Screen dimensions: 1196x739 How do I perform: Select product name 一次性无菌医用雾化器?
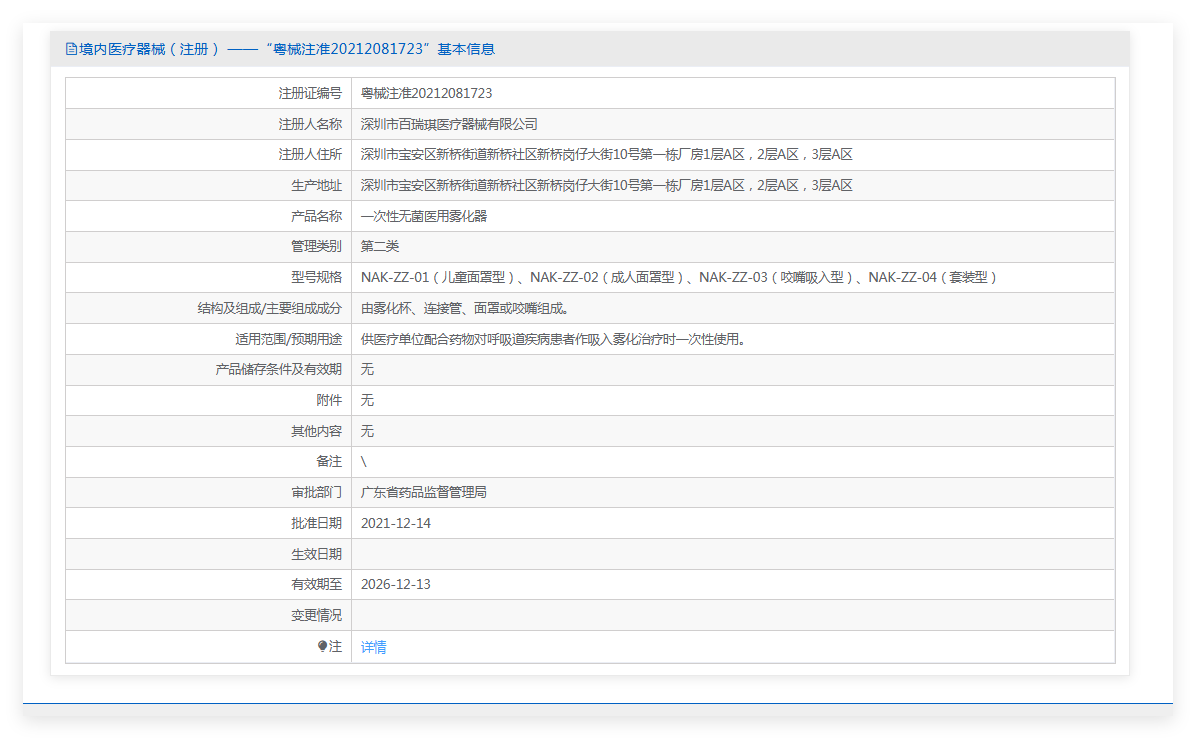[424, 216]
